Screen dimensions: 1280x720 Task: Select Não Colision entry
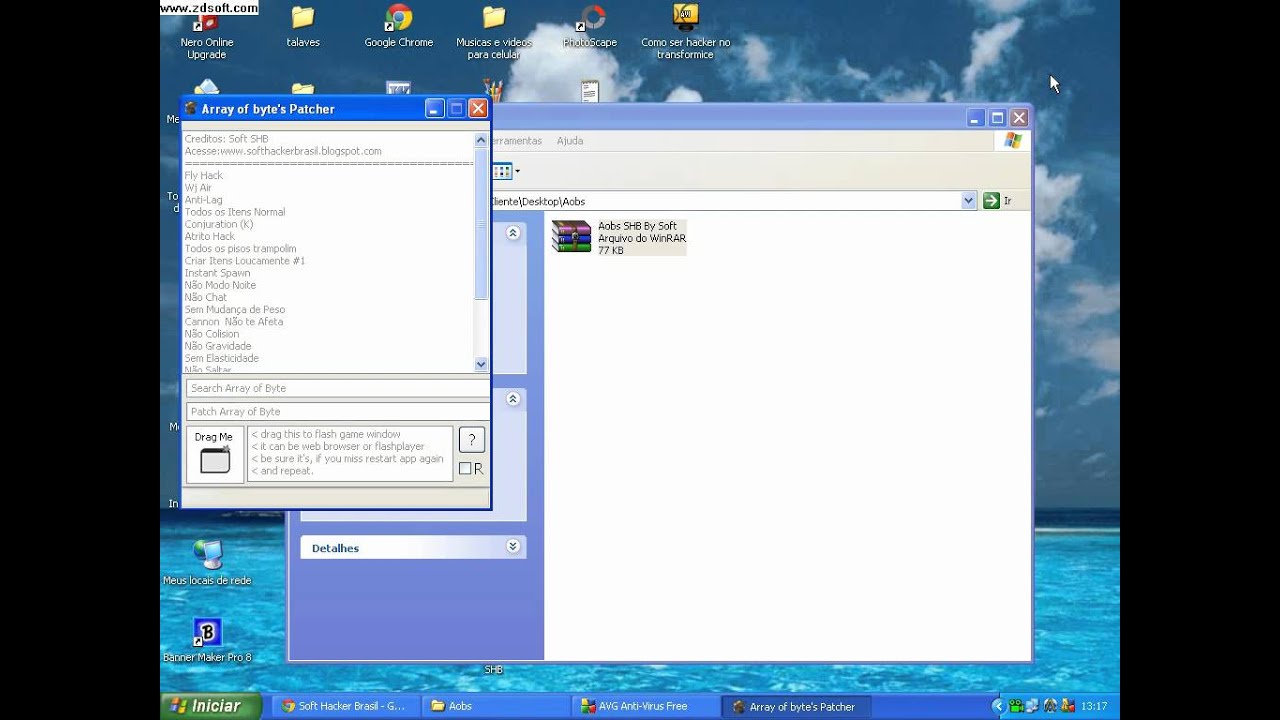(x=212, y=334)
